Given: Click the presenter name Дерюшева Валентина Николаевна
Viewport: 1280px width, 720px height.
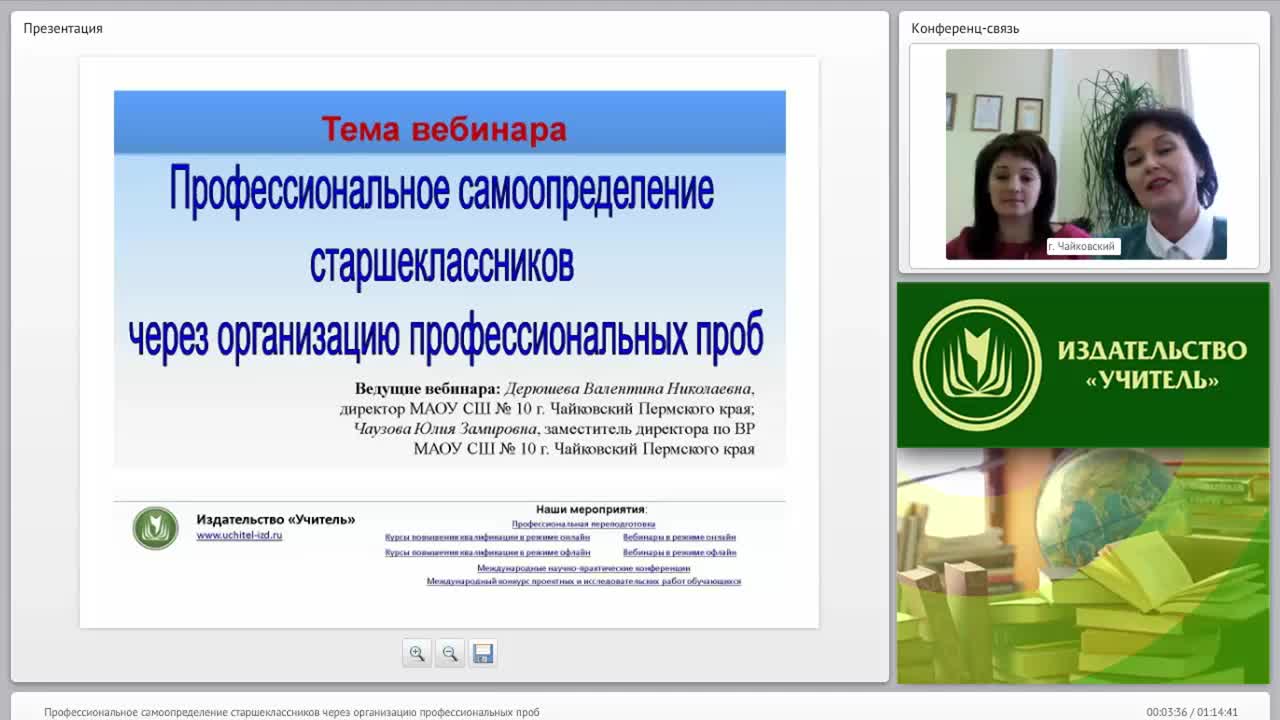Looking at the screenshot, I should (629, 388).
